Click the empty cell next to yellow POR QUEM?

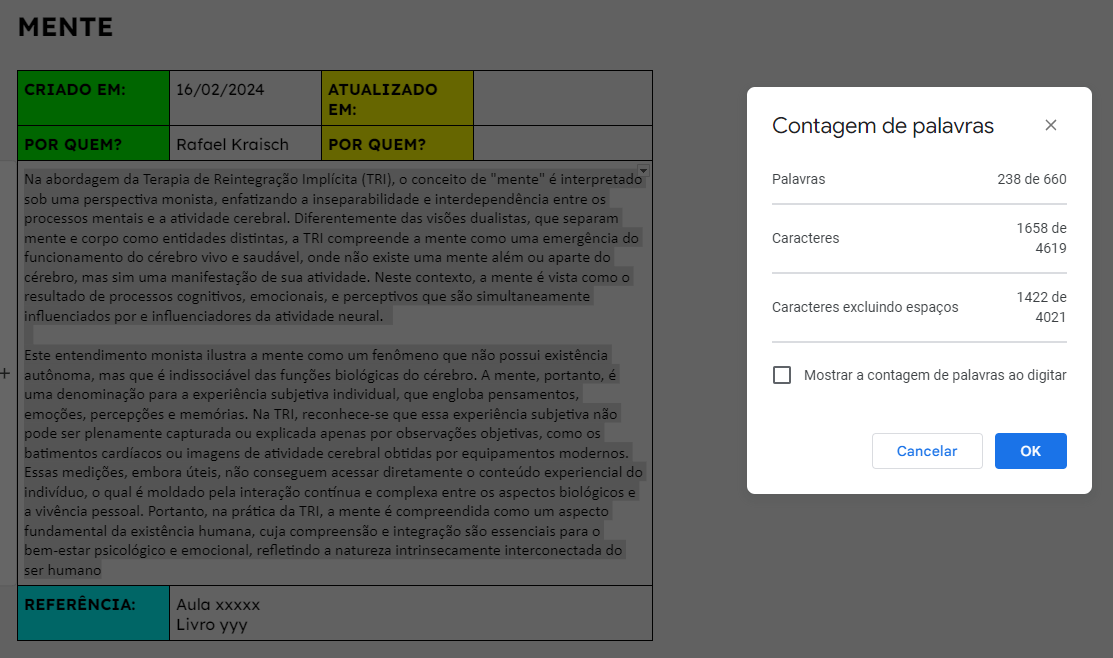click(563, 143)
